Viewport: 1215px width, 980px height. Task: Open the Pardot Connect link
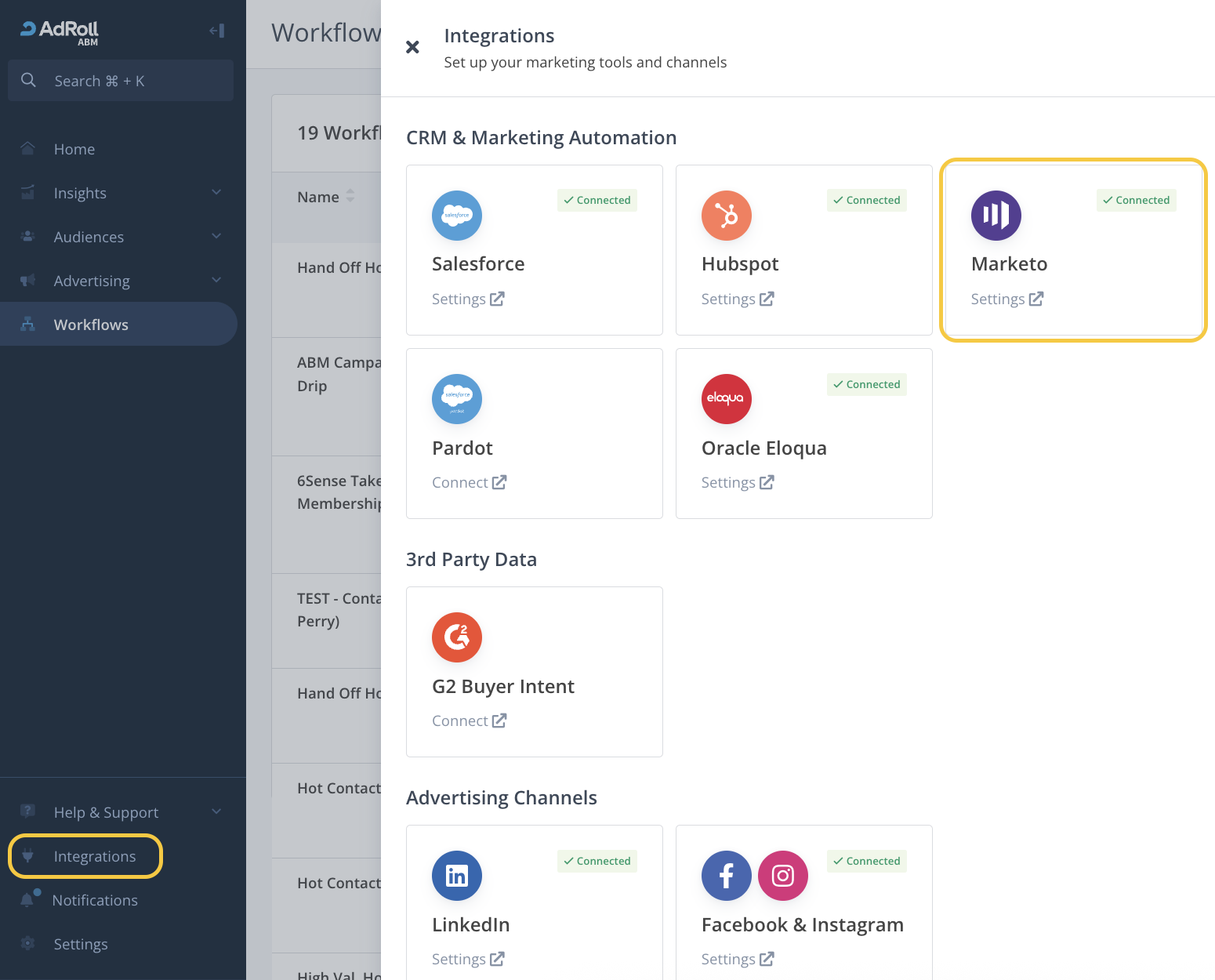click(469, 482)
